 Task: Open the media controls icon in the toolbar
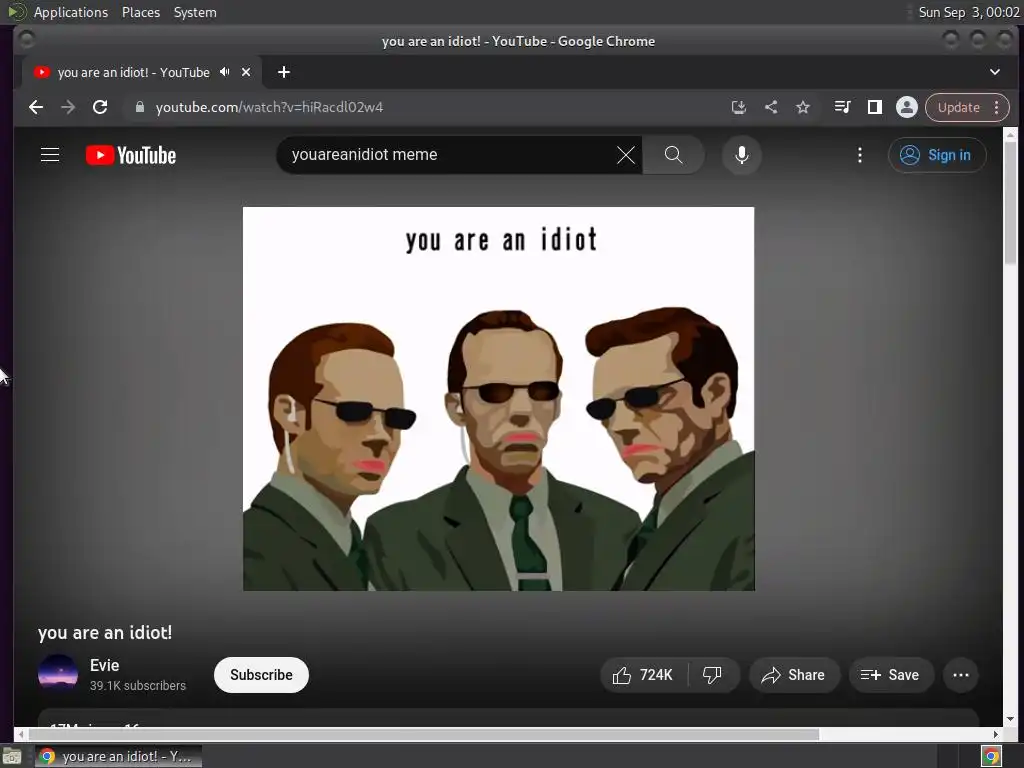[x=842, y=107]
